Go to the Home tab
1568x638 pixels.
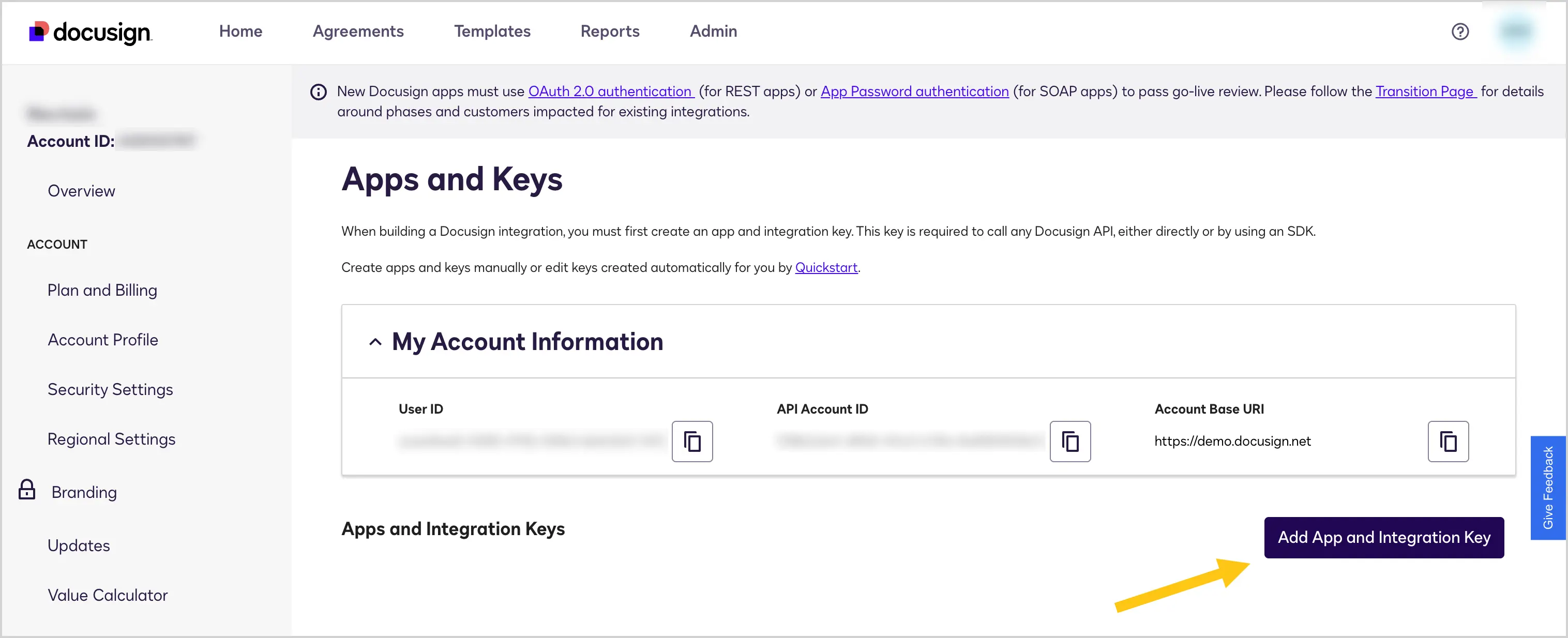[x=240, y=31]
